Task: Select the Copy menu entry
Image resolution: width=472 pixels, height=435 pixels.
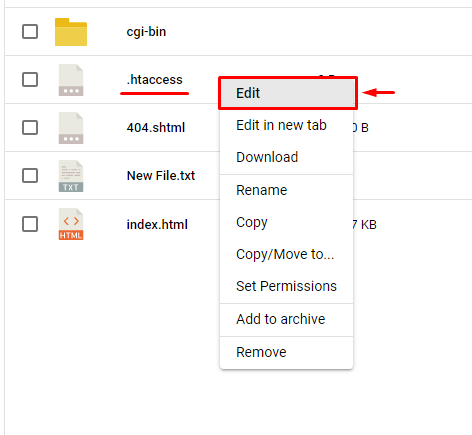Action: point(287,222)
